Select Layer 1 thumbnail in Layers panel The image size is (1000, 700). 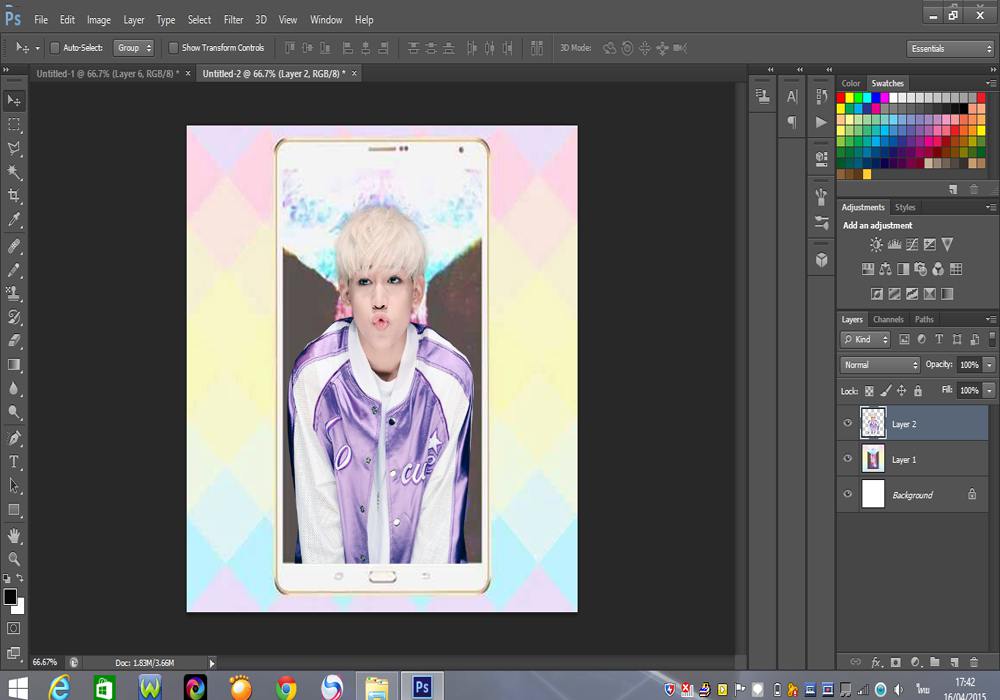873,459
